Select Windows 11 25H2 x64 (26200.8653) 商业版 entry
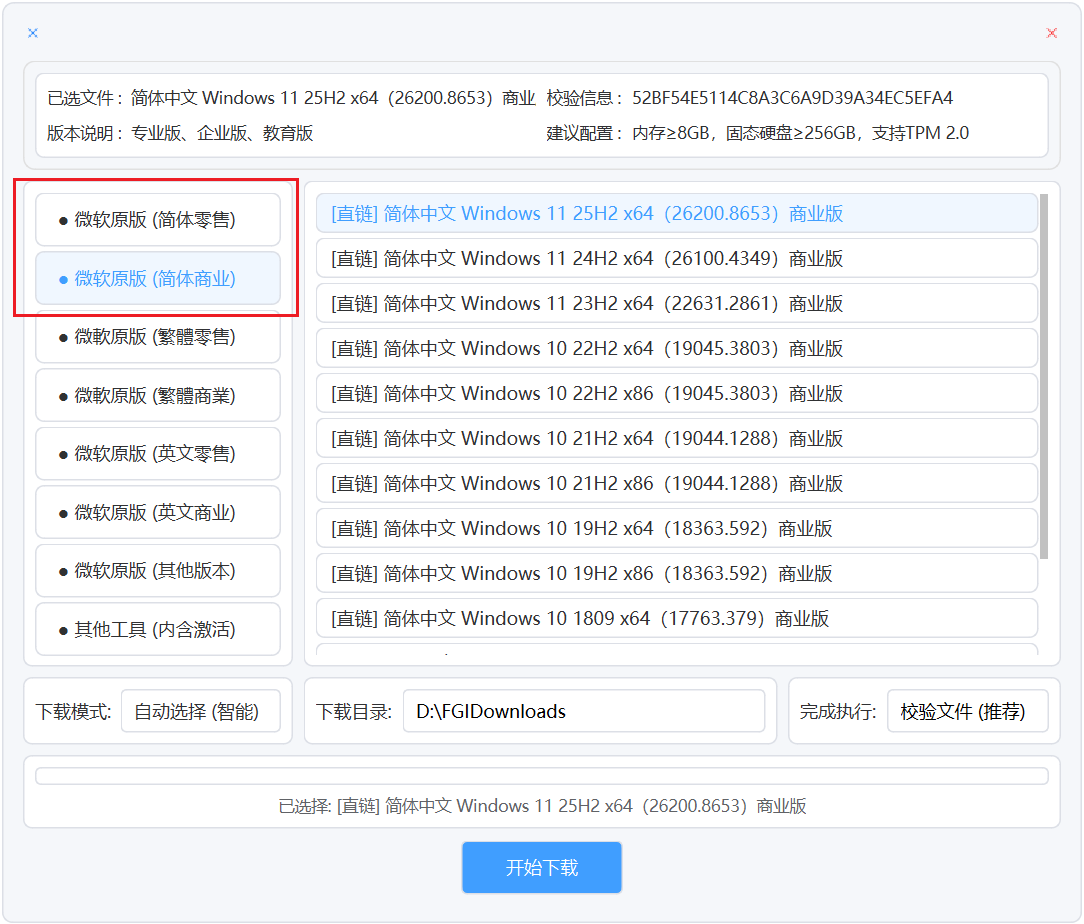 click(x=677, y=214)
